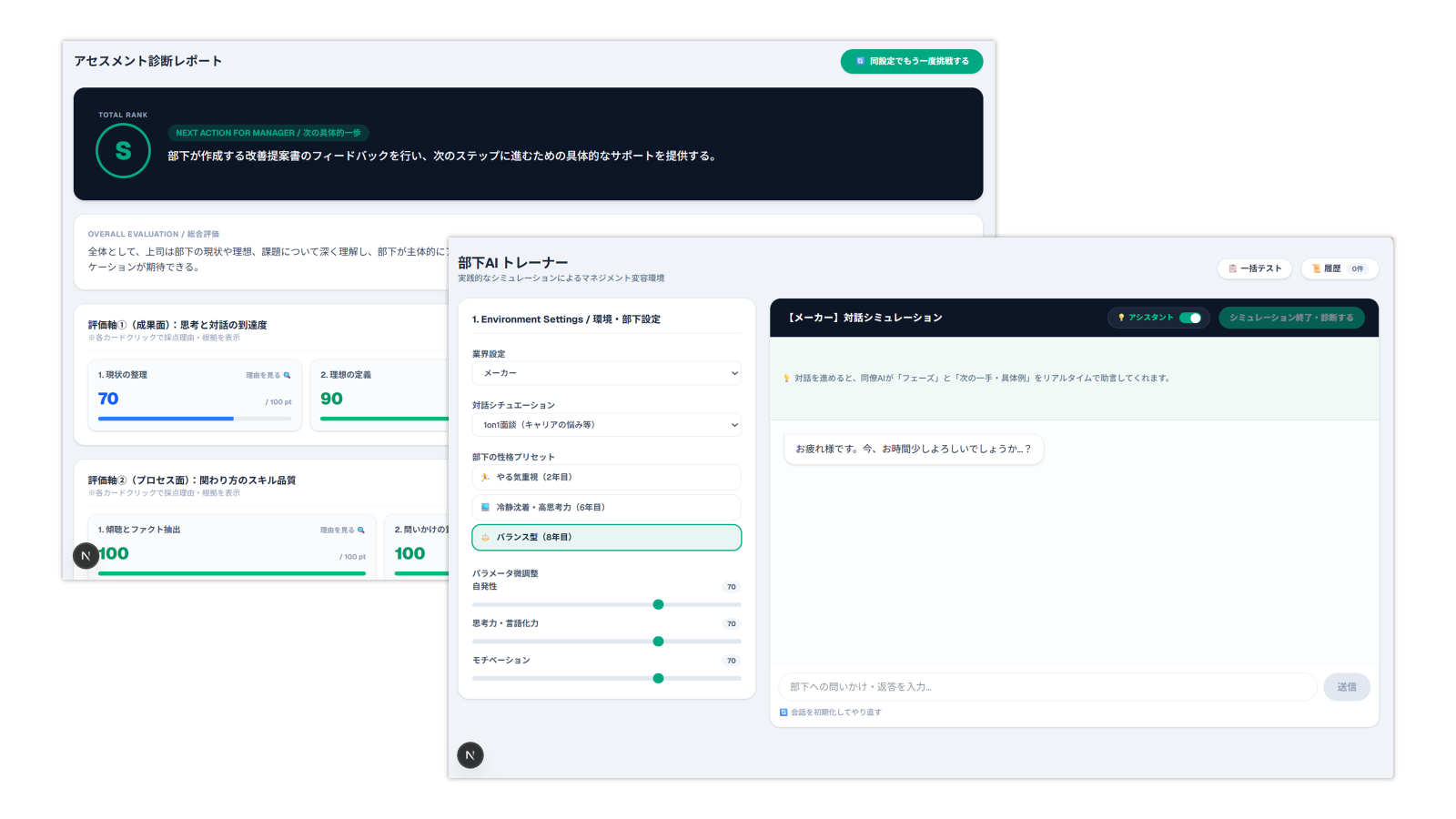Screen dimensions: 1456x819
Task: Click the icon of the バランス型 preset
Action: pos(485,537)
